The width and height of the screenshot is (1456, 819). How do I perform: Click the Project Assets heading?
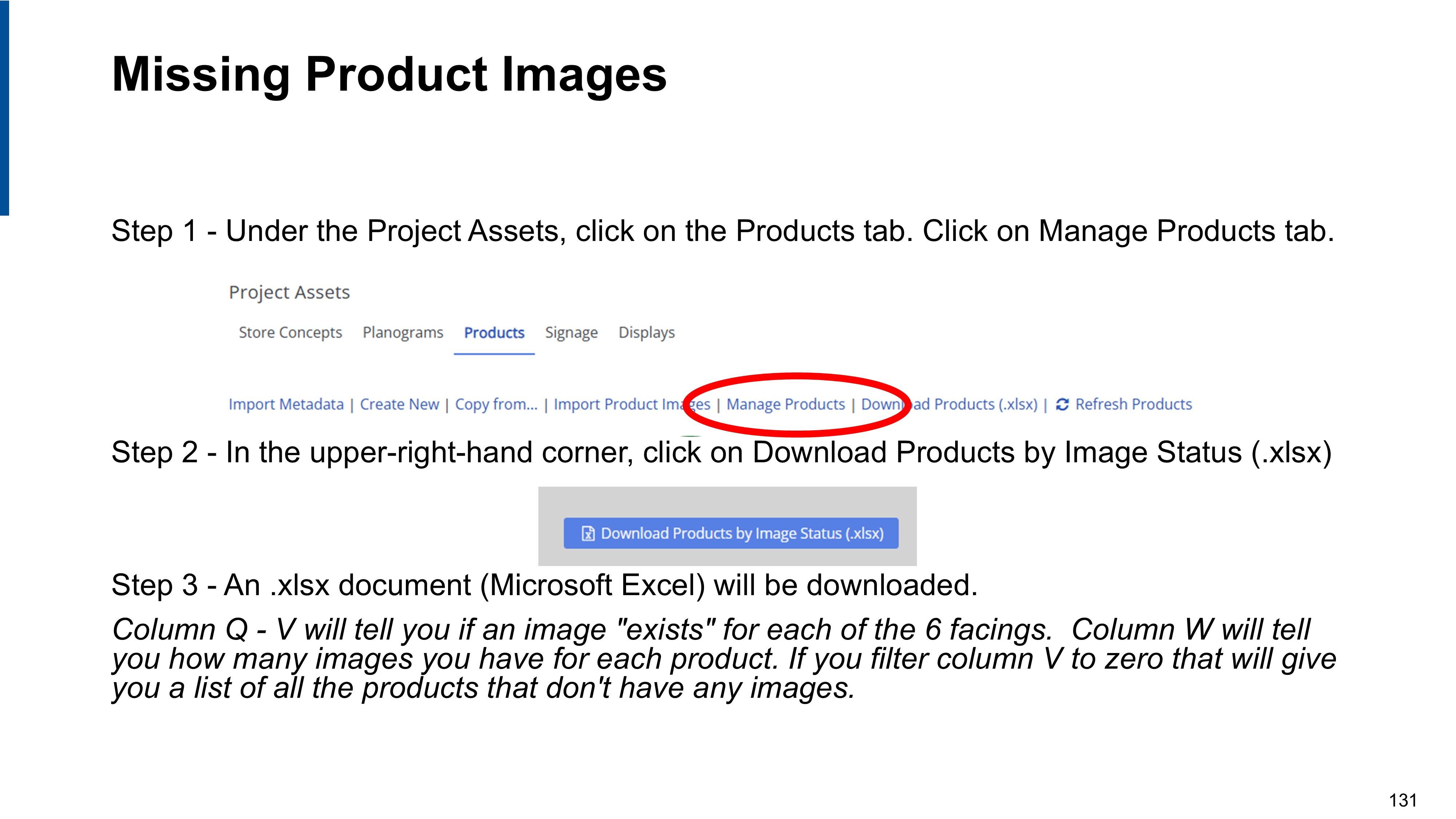pos(289,293)
